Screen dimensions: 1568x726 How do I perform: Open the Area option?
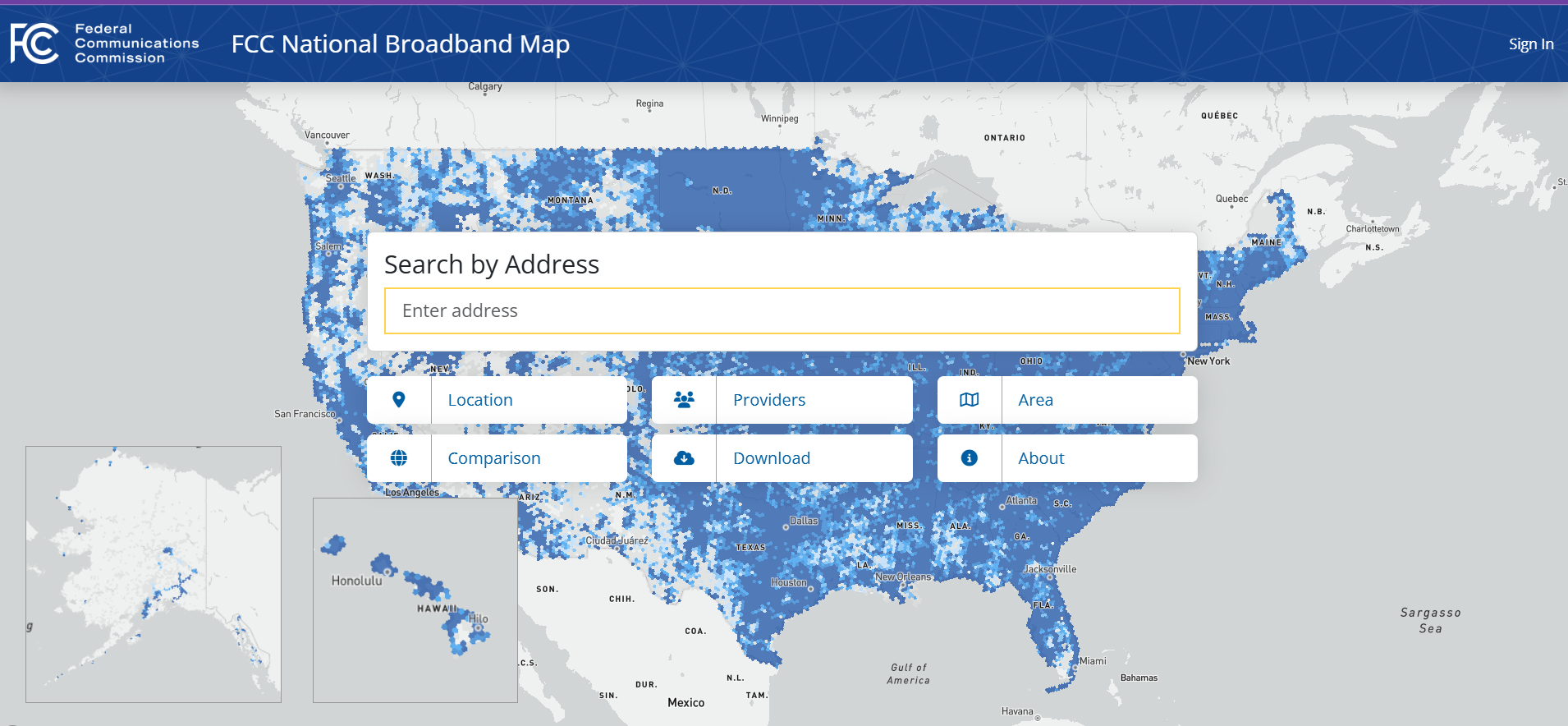(1067, 400)
